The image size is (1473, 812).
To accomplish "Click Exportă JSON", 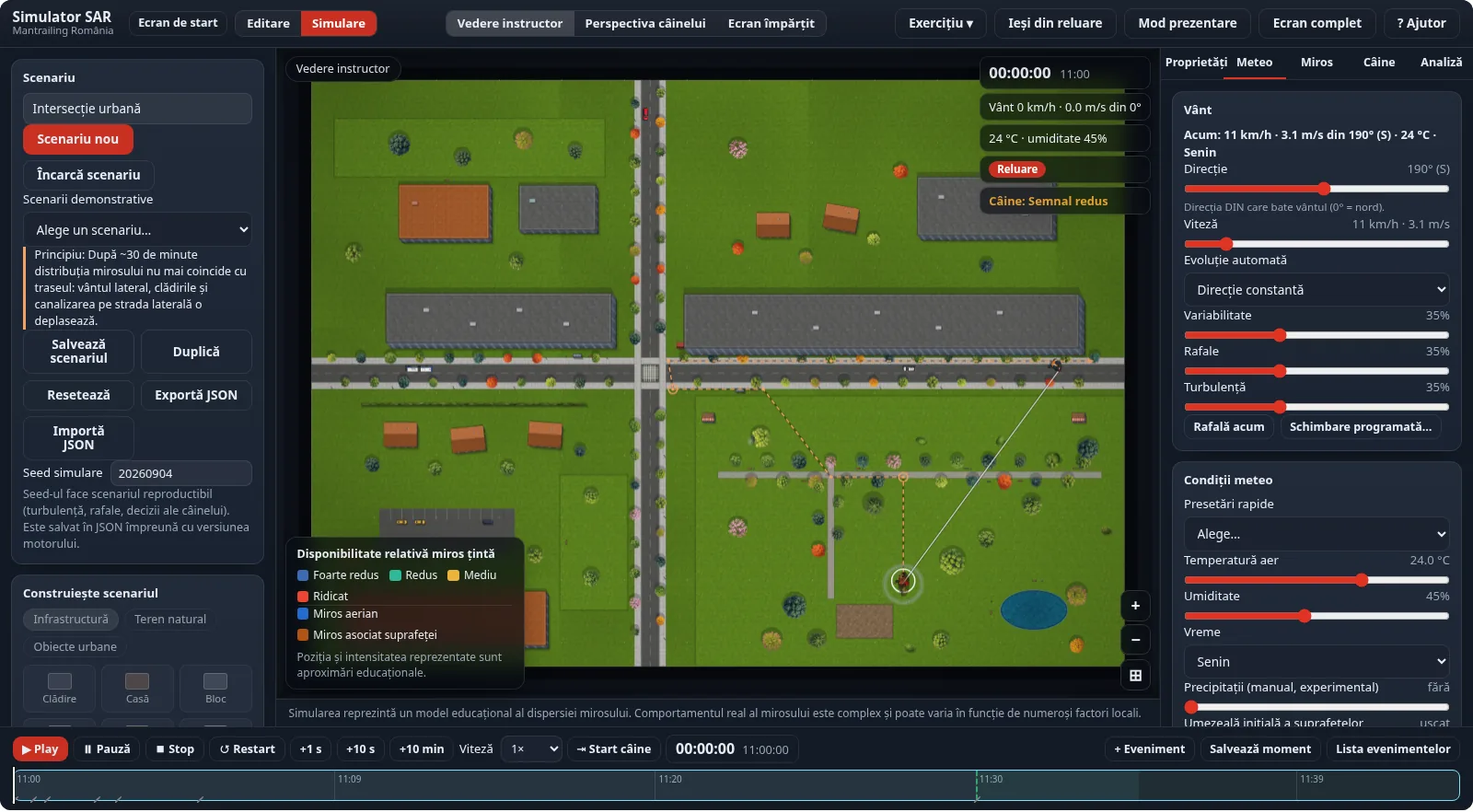I will click(x=196, y=395).
